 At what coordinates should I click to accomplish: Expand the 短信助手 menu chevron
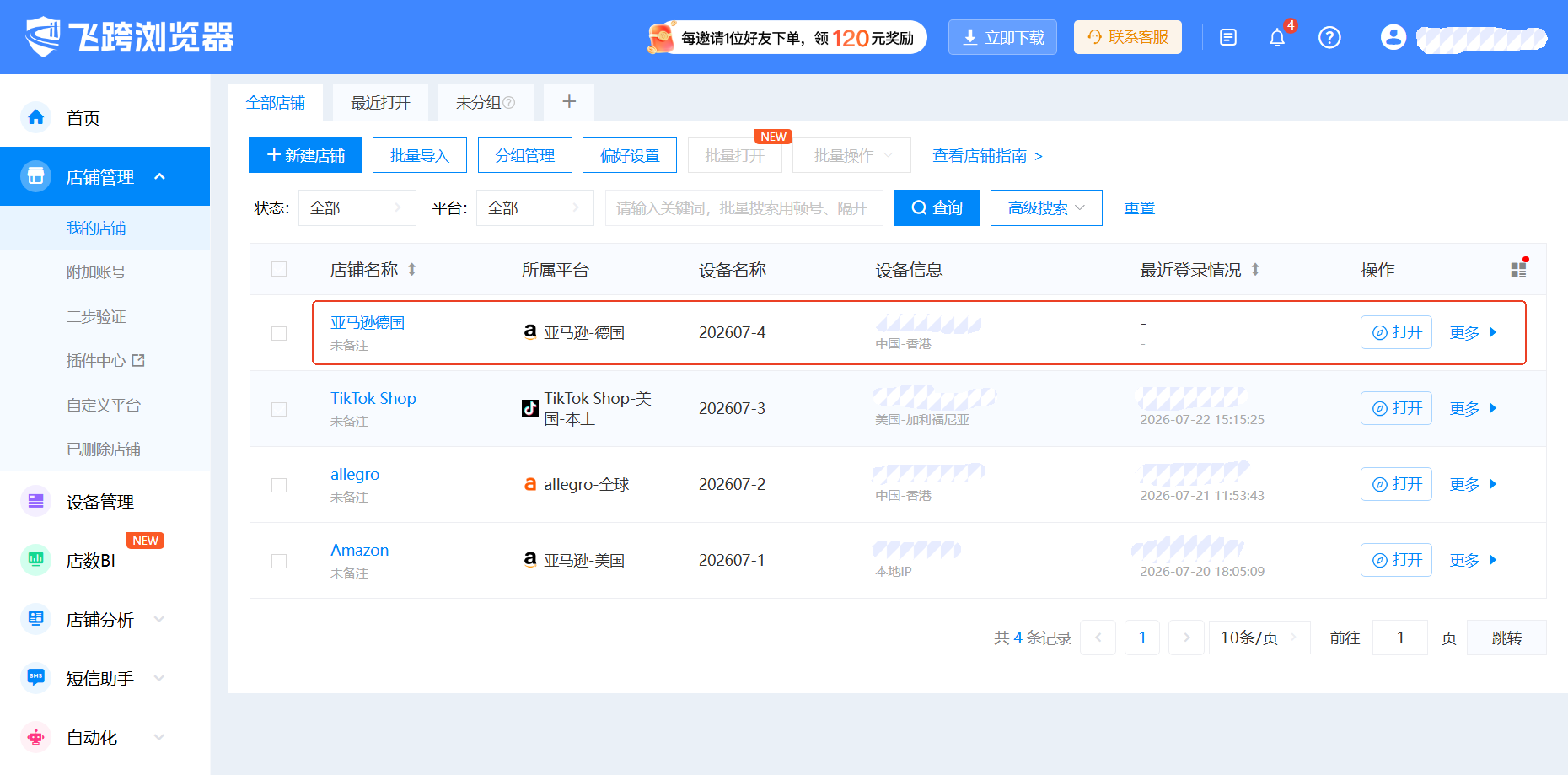coord(158,679)
